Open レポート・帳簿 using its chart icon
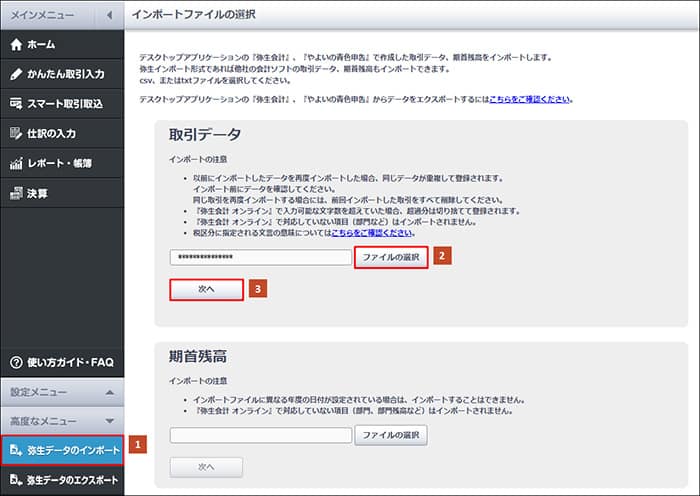This screenshot has height=496, width=700. click(16, 163)
